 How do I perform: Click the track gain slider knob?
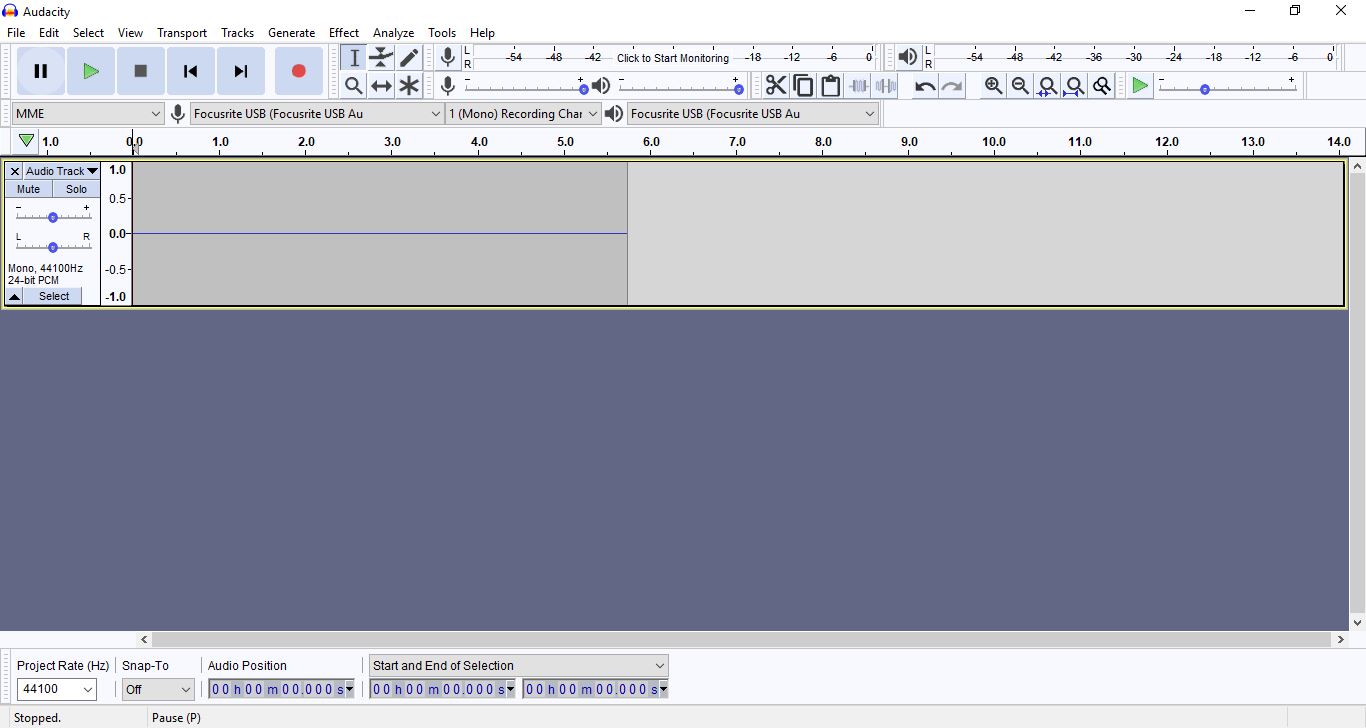[53, 217]
